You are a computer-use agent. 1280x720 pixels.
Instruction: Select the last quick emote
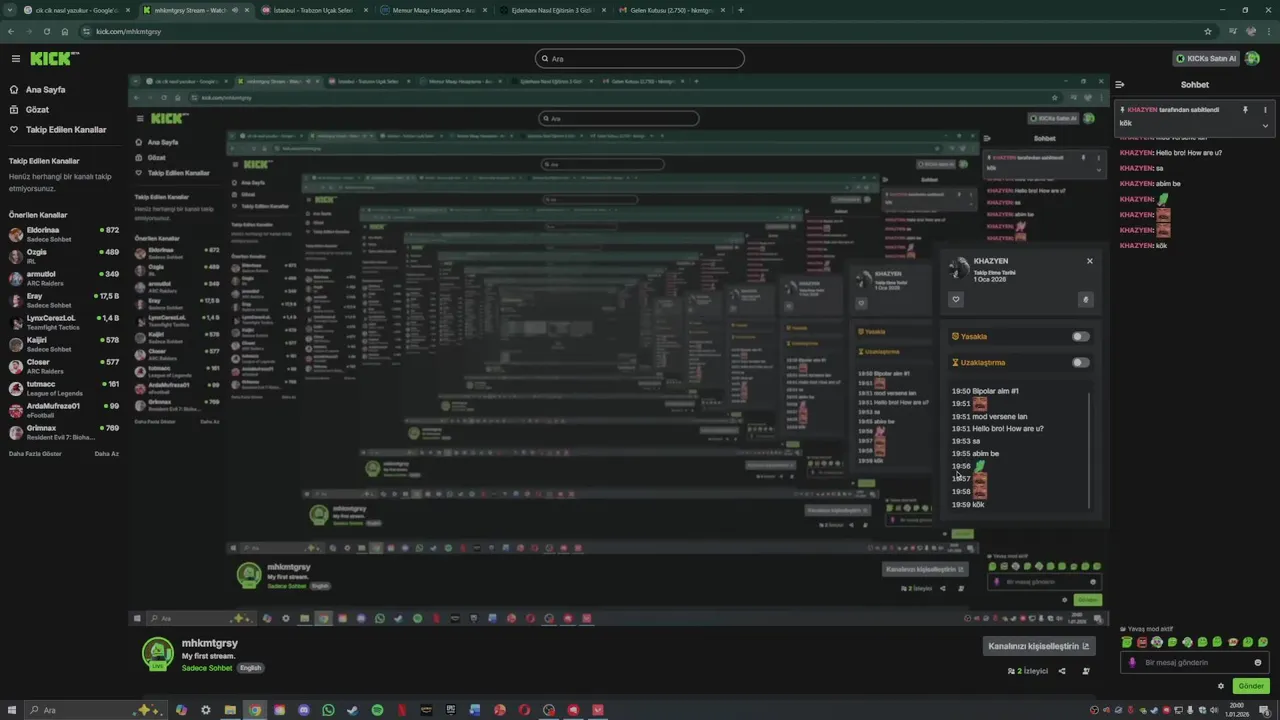click(x=1263, y=642)
